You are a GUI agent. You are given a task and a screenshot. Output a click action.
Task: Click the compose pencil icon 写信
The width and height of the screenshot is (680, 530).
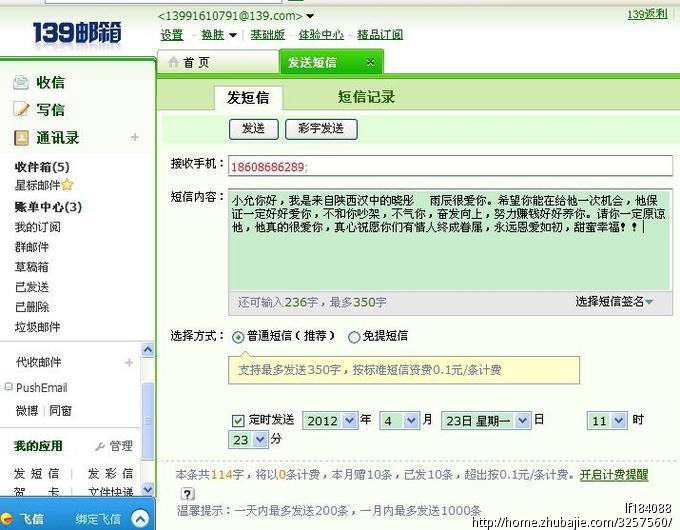click(21, 109)
